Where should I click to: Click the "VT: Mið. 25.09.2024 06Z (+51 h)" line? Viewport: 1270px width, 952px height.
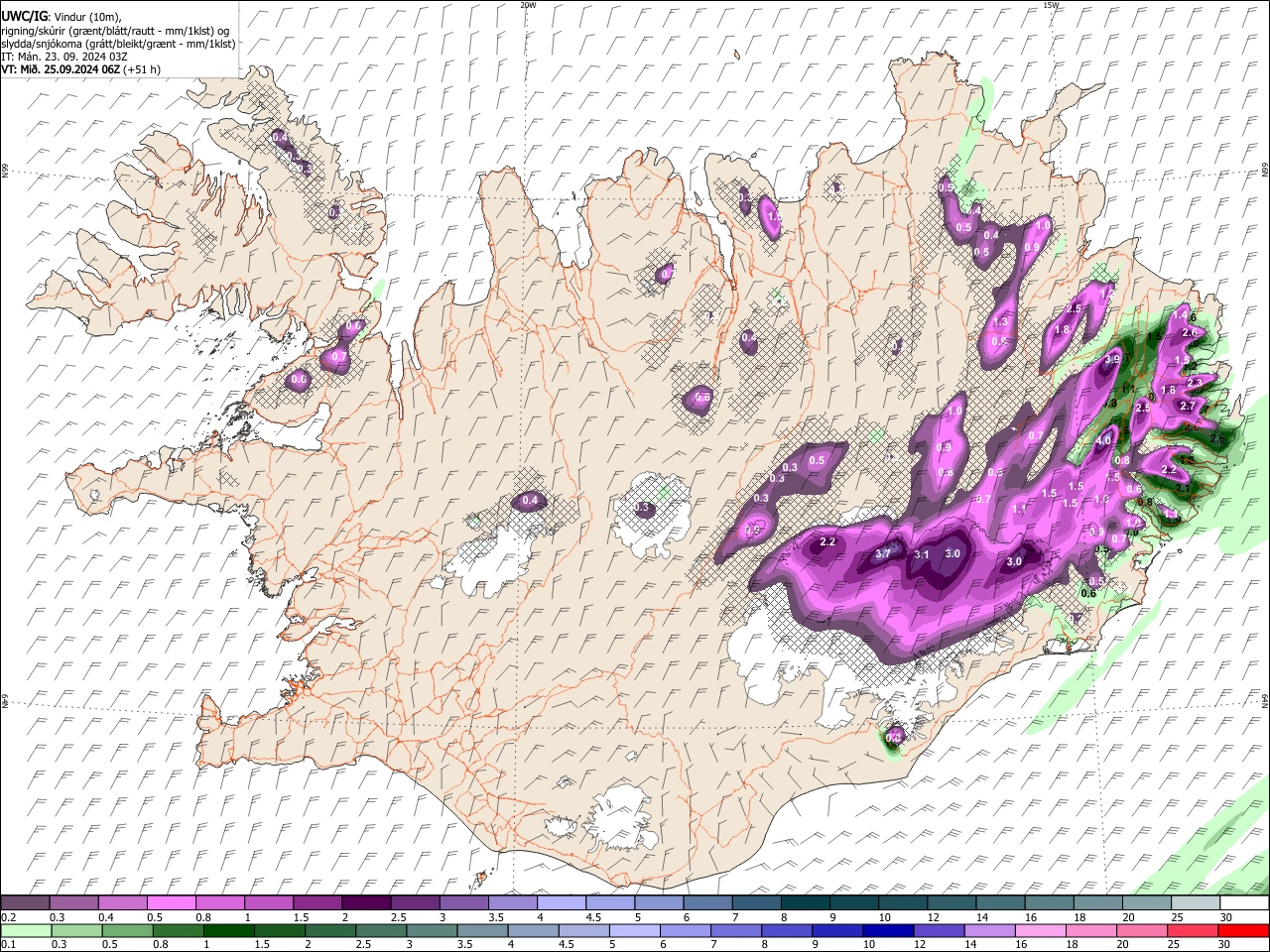81,69
